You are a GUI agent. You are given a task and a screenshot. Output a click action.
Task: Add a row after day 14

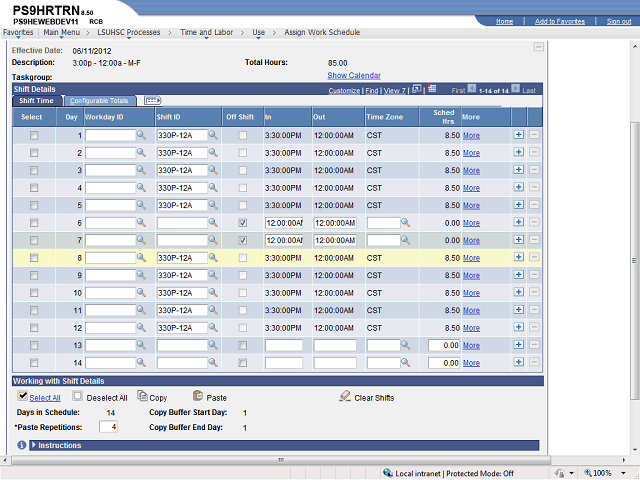518,362
